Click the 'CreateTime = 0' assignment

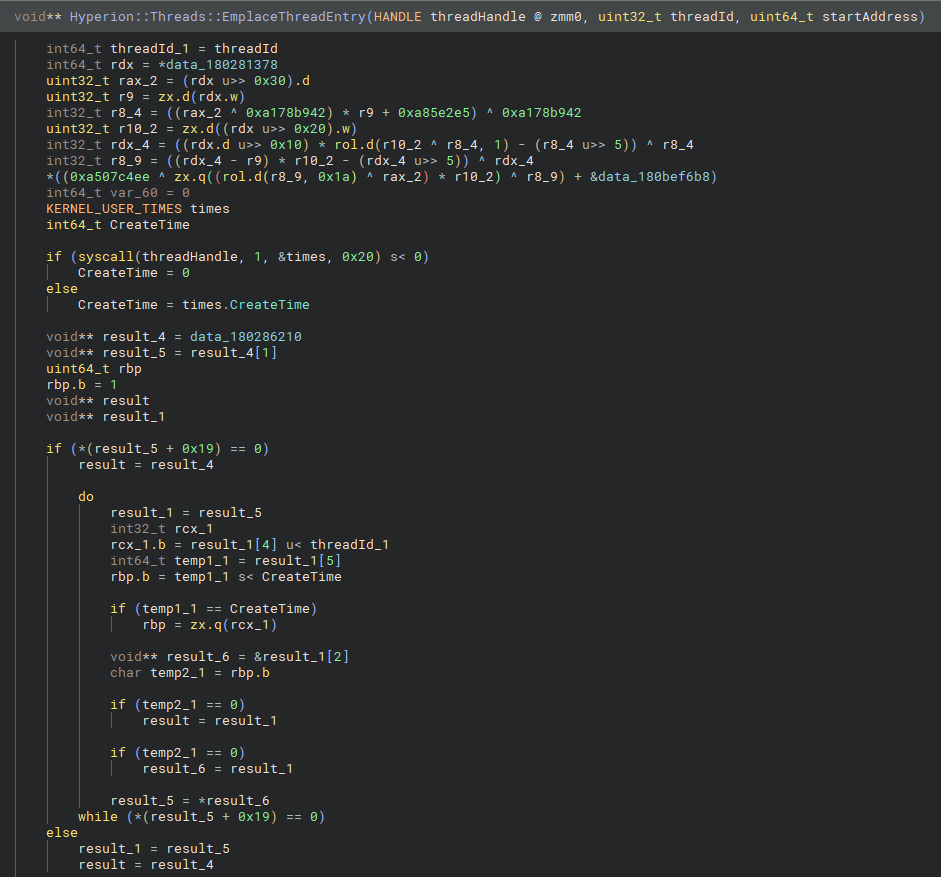point(134,273)
